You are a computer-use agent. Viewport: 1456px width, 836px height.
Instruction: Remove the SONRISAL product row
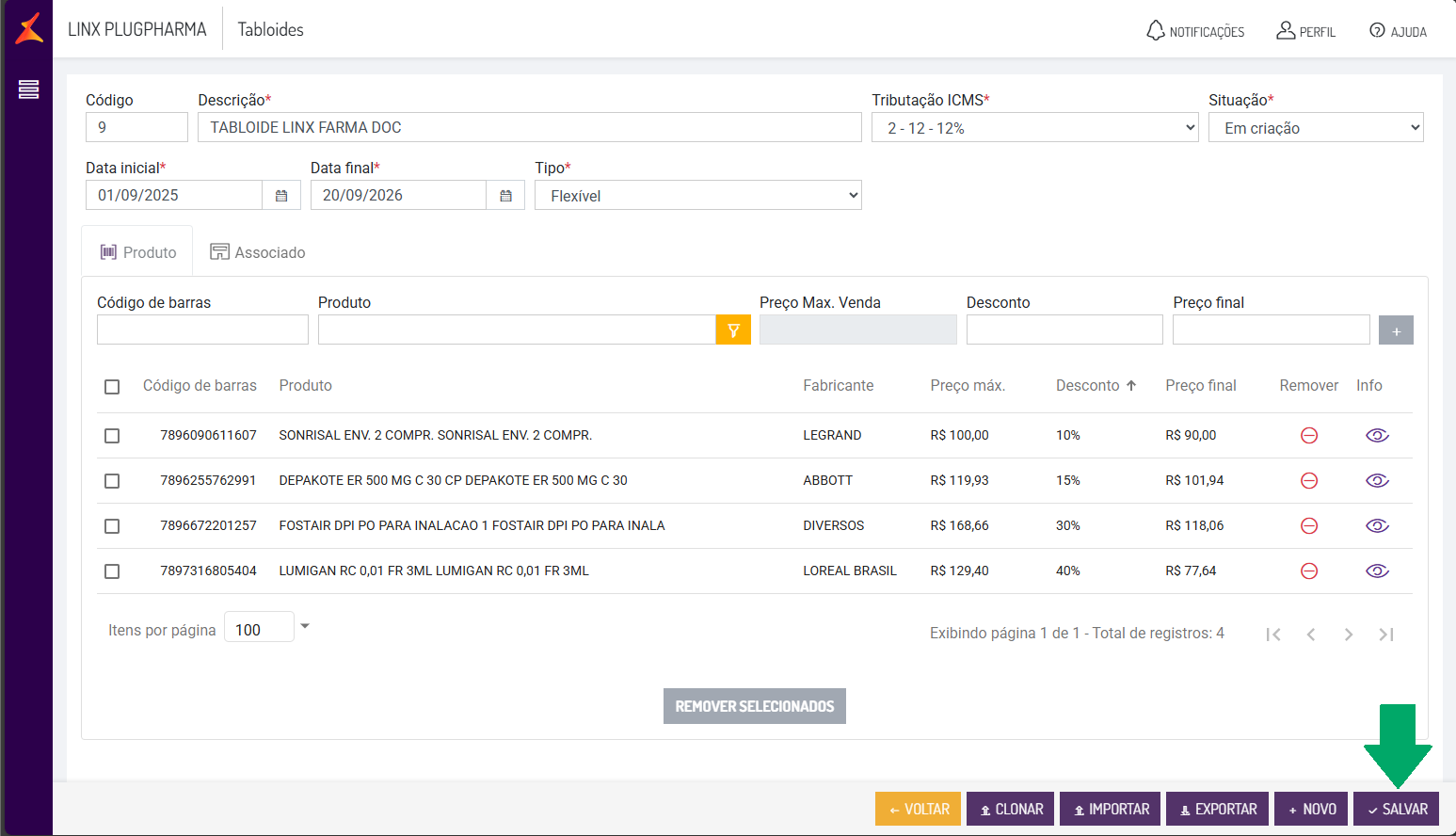tap(1308, 435)
